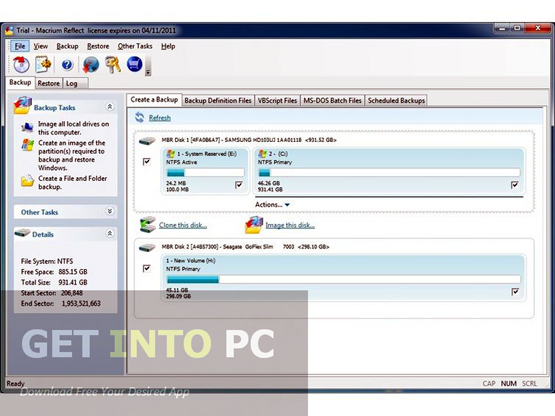Click the C partition usage bar
This screenshot has width=555, height=416.
tap(389, 173)
